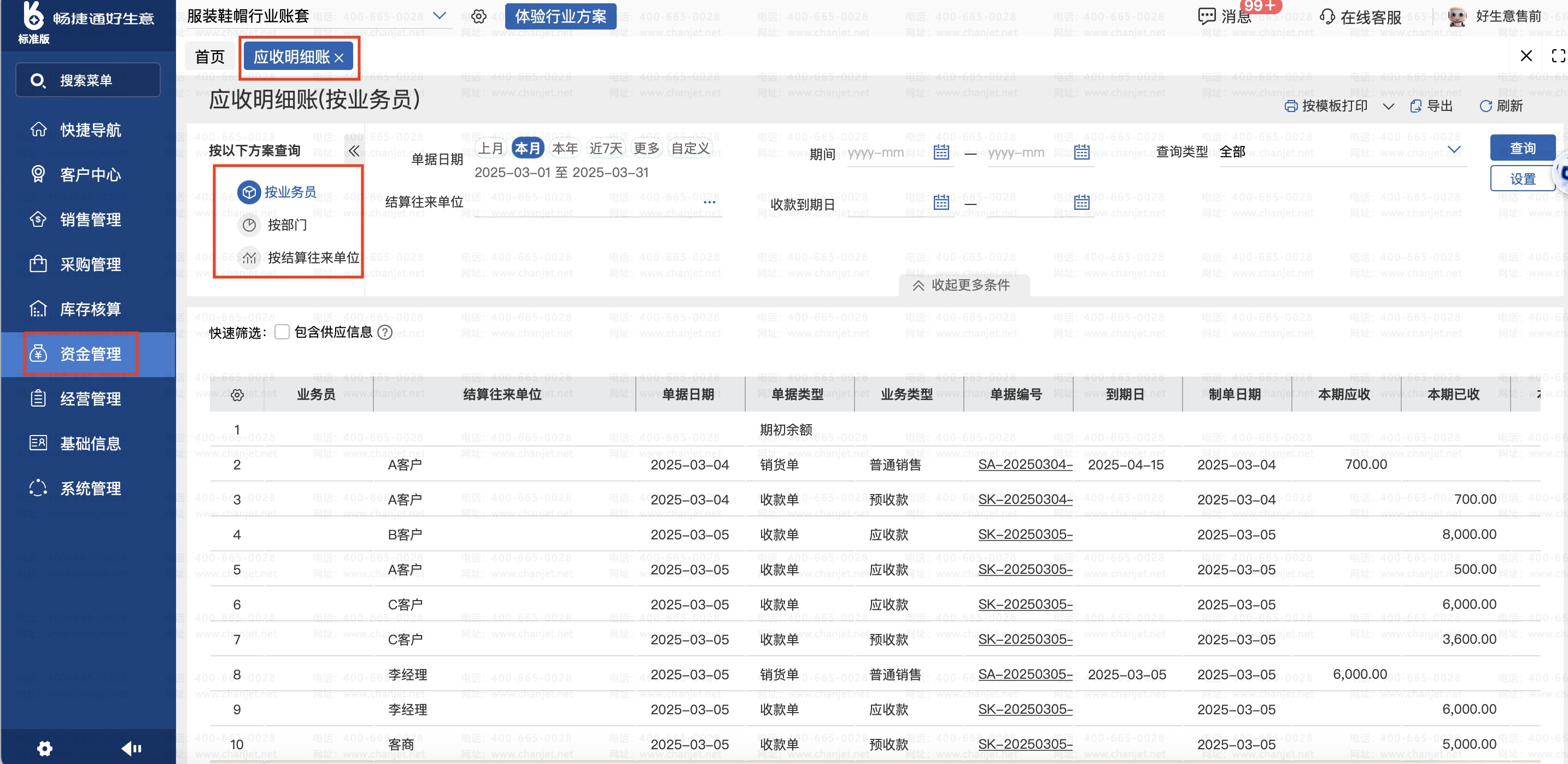Choose 自定义 date range
The image size is (1568, 764).
click(x=691, y=148)
